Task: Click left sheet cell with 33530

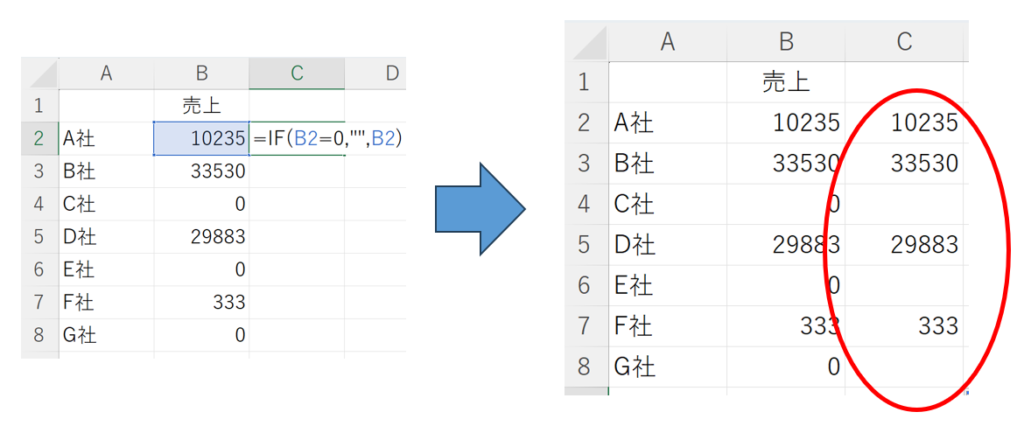Action: [202, 171]
